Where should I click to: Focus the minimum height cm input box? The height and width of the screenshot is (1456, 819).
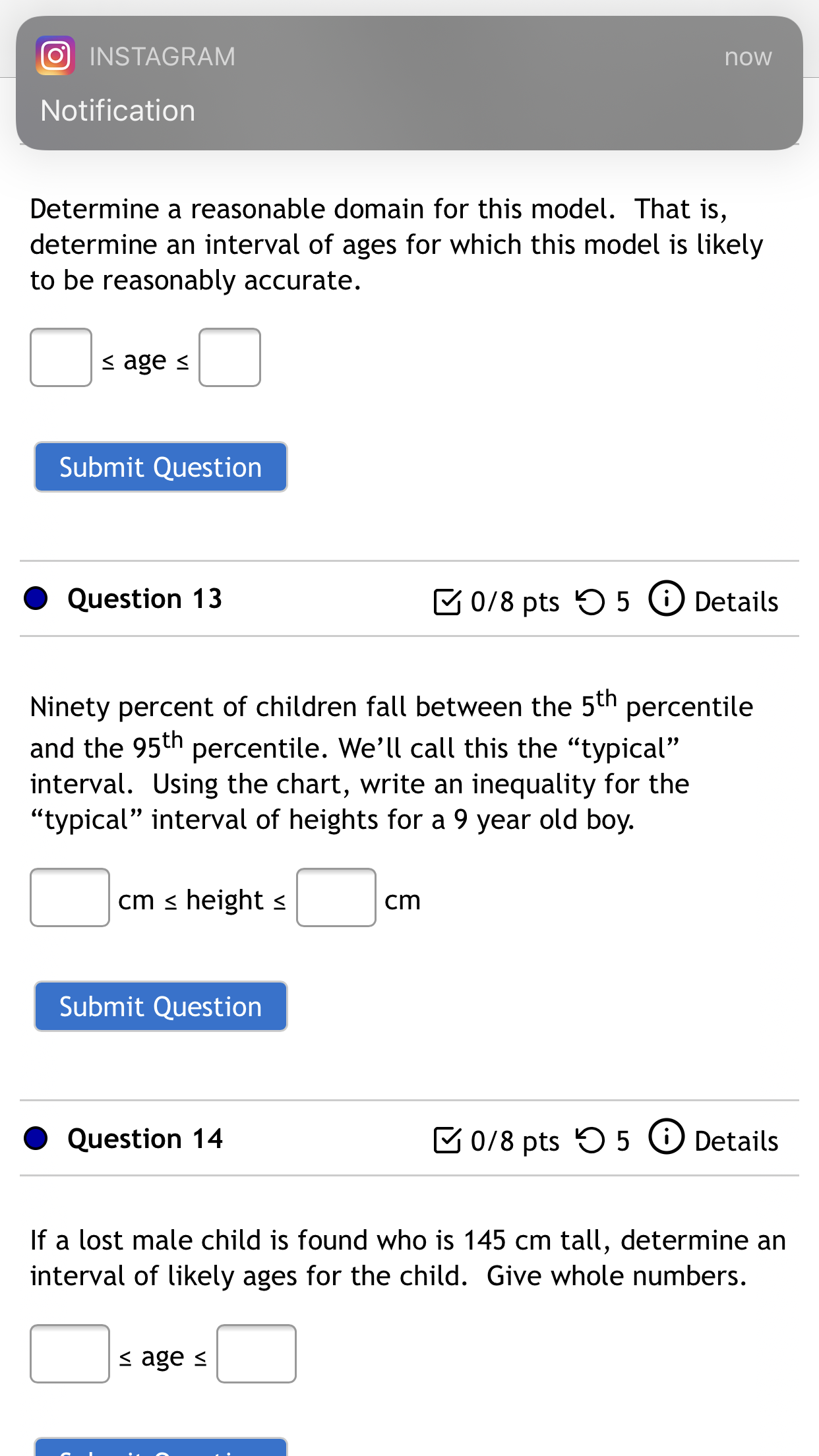[70, 897]
